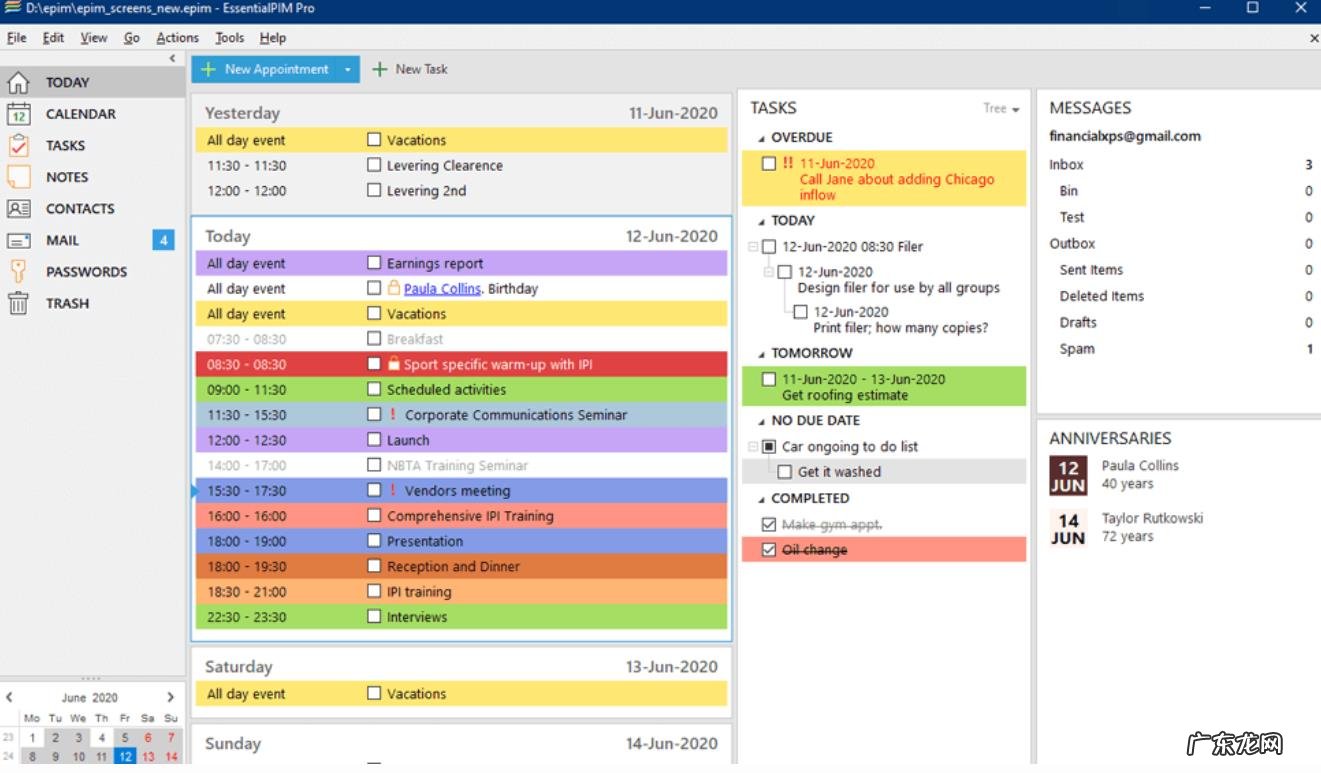1321x773 pixels.
Task: Go to next month in mini calendar
Action: (171, 697)
